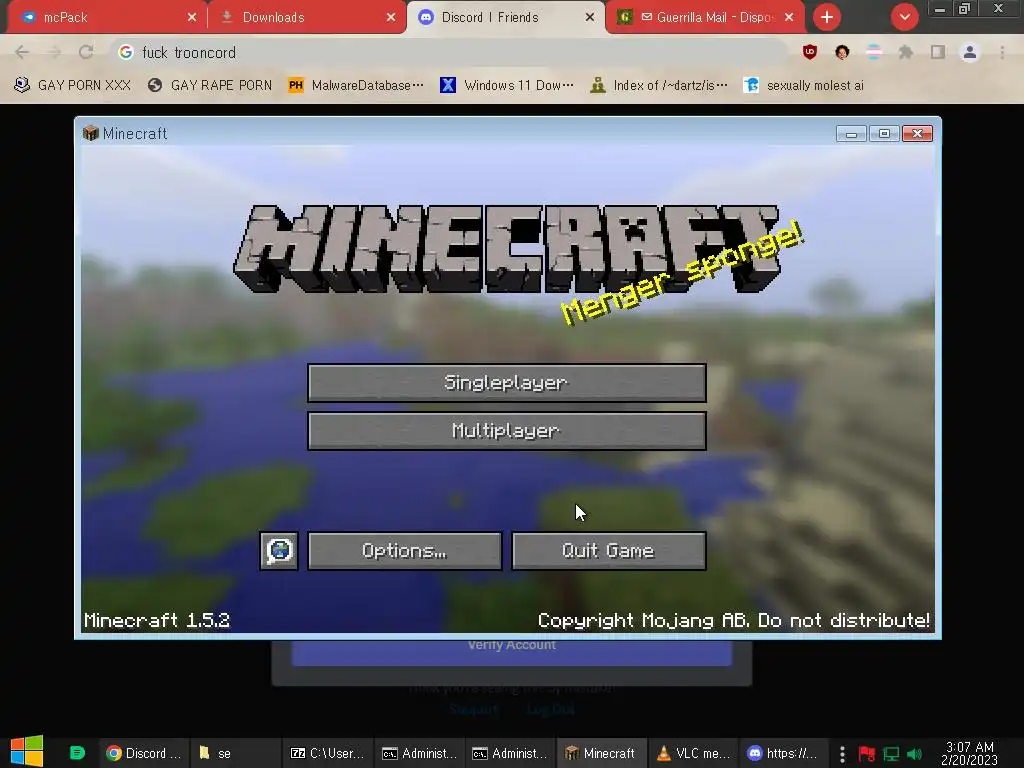Switch to VLC media player taskbar item
This screenshot has height=768, width=1024.
pos(692,753)
